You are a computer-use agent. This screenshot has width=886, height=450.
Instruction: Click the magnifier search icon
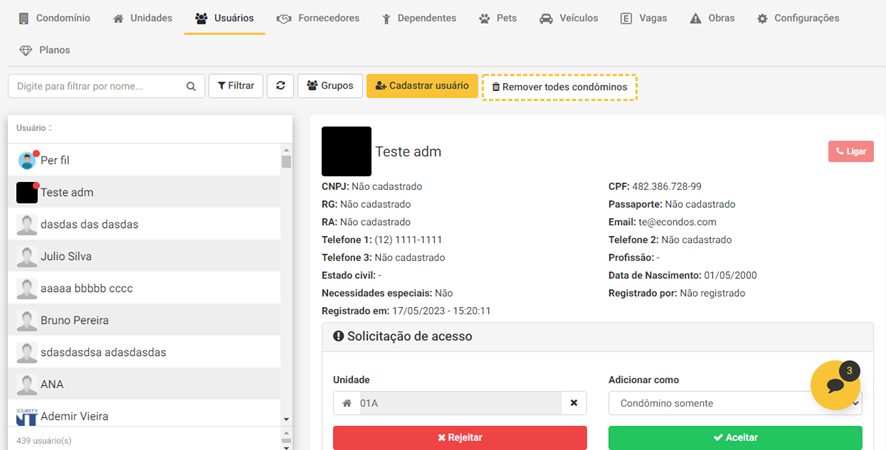(x=191, y=86)
